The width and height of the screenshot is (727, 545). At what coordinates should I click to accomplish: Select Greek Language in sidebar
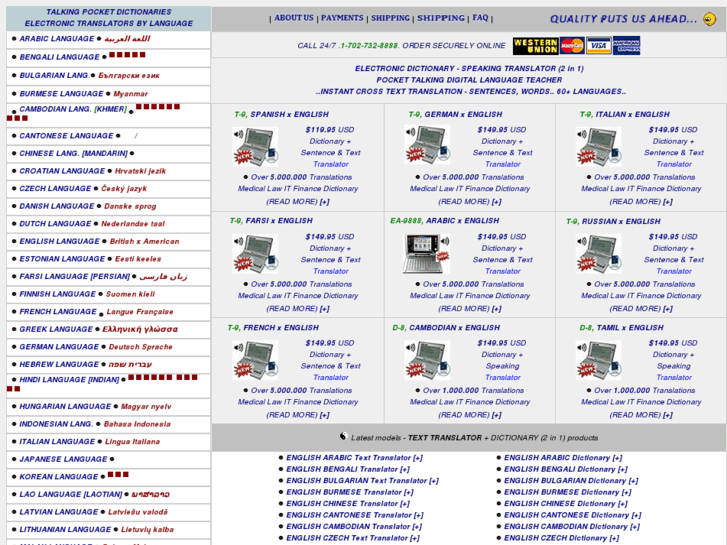(56, 329)
